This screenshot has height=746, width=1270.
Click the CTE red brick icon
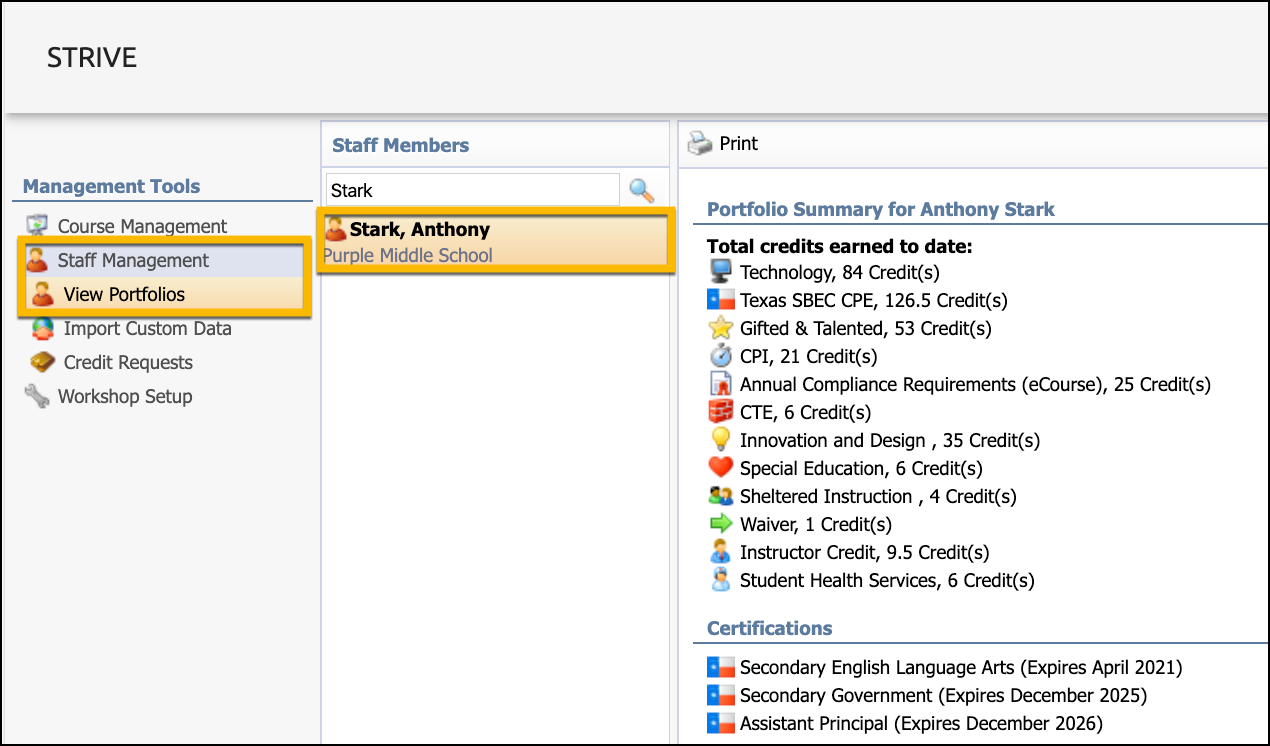pos(720,411)
